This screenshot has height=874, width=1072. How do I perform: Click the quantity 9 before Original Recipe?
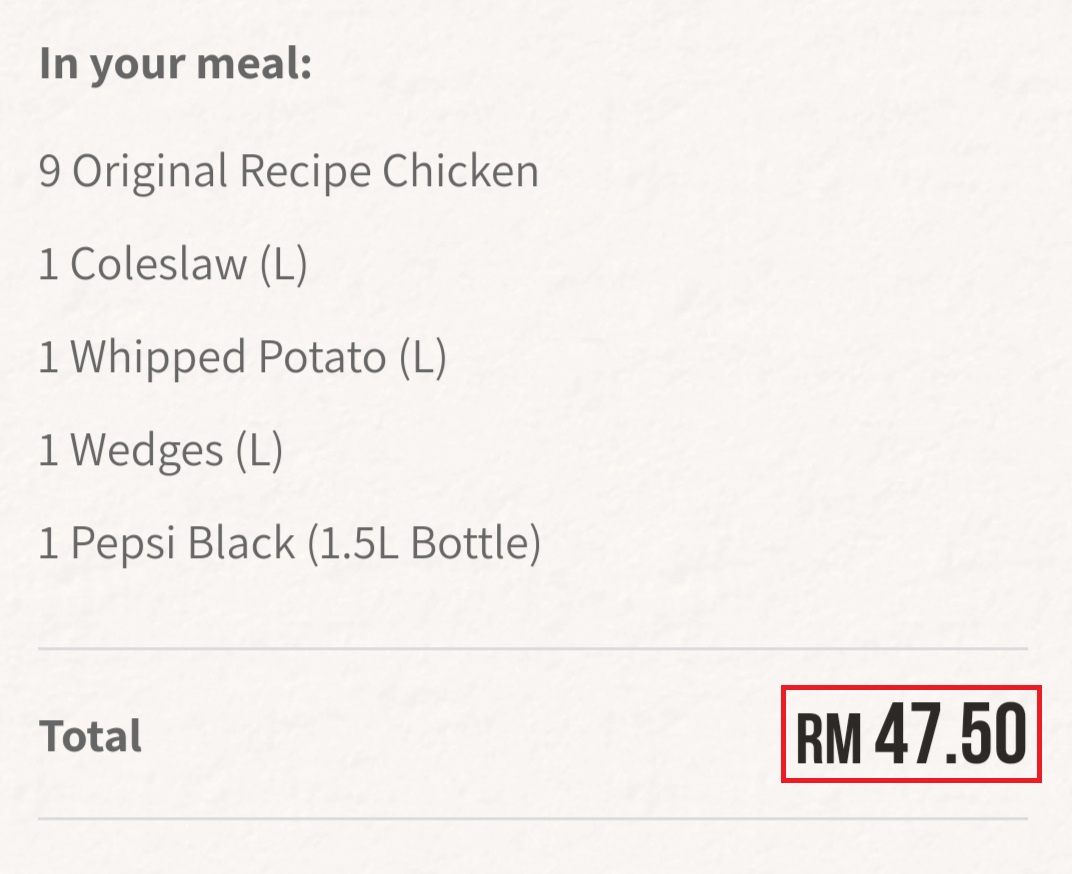tap(50, 172)
